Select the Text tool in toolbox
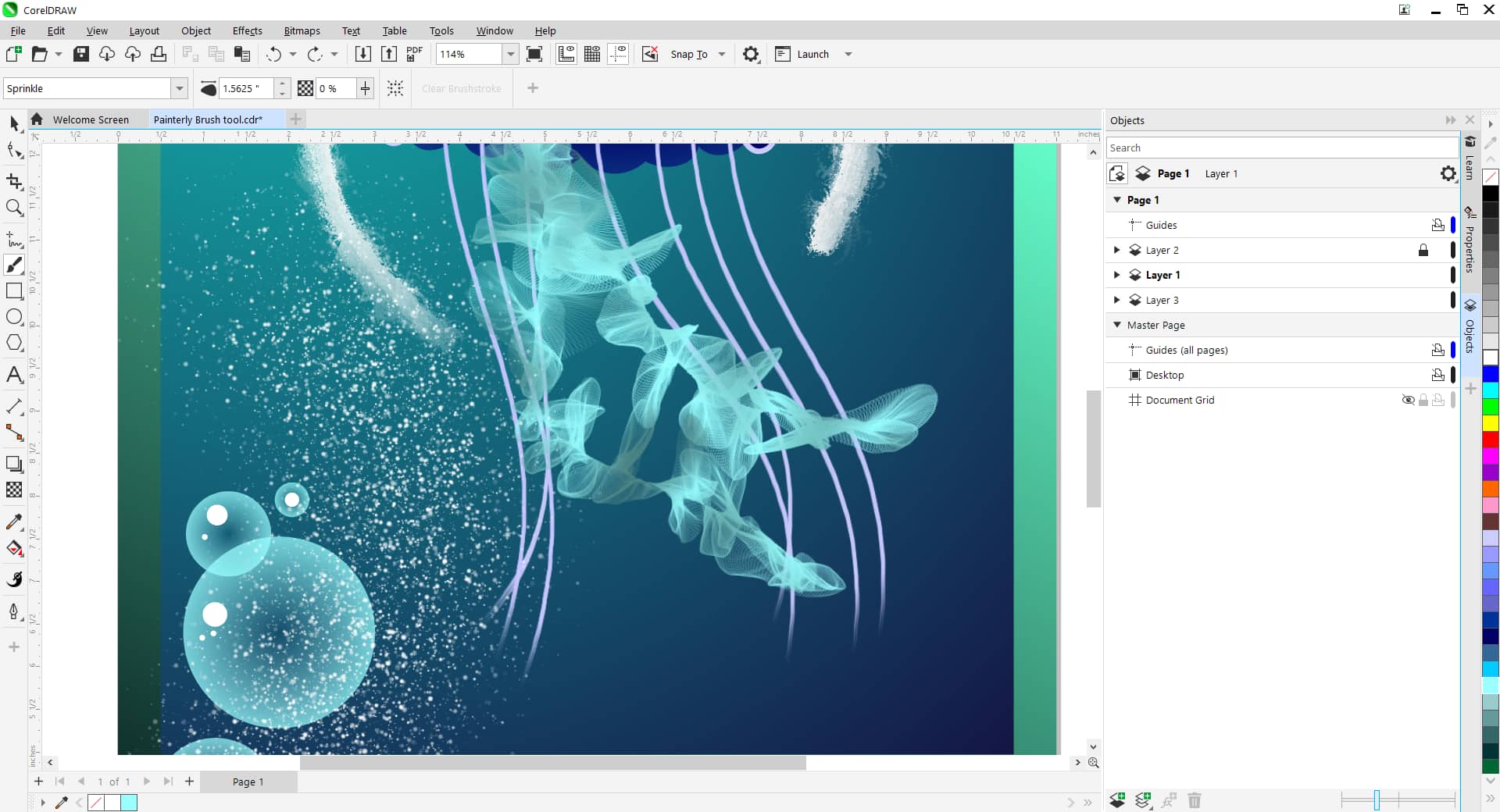Image resolution: width=1500 pixels, height=812 pixels. tap(14, 375)
